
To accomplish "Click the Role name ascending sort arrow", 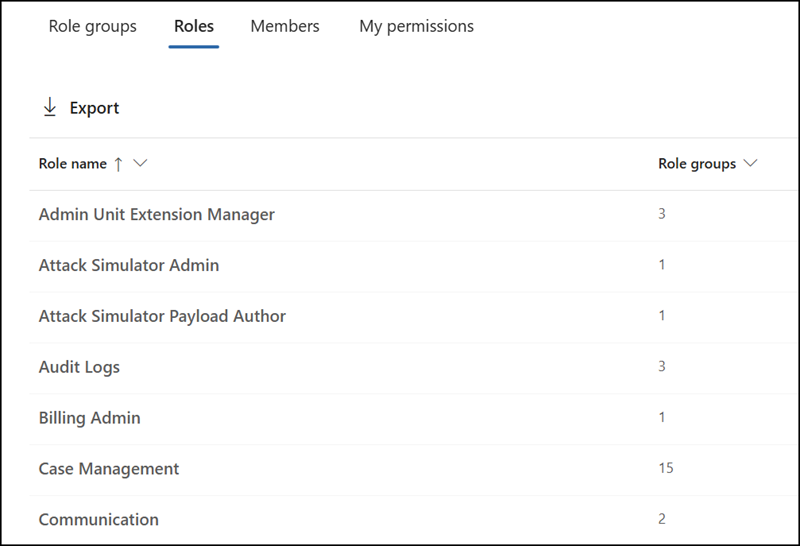I will [x=118, y=164].
